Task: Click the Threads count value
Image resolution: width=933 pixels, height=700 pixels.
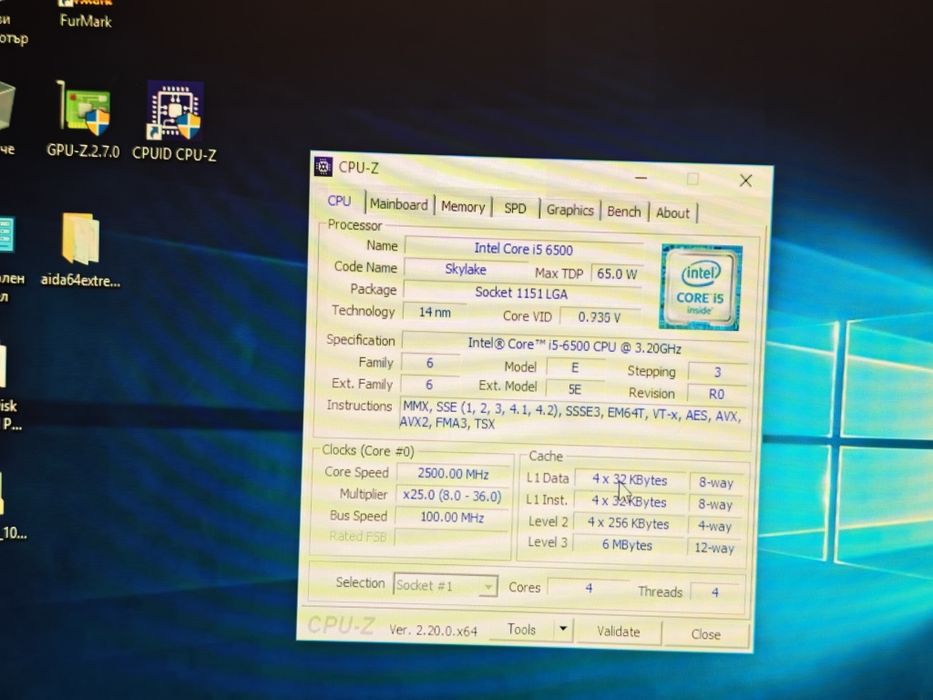Action: pyautogui.click(x=715, y=592)
